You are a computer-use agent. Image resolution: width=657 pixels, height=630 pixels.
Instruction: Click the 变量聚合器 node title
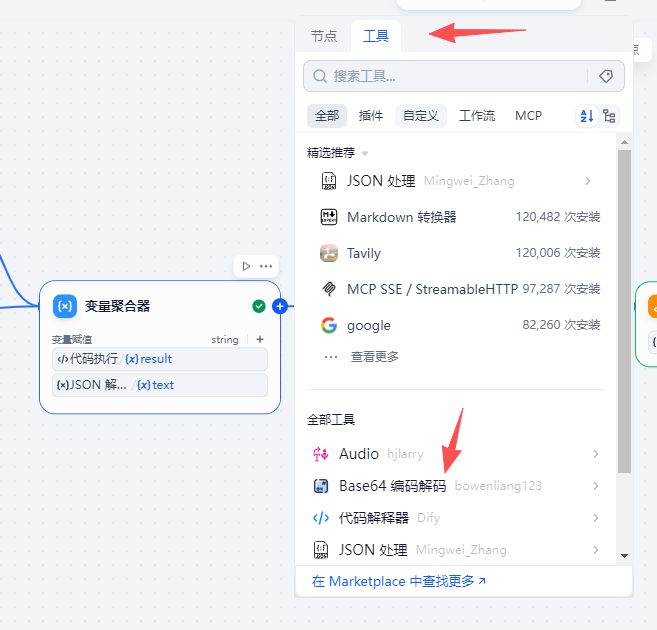[x=117, y=306]
